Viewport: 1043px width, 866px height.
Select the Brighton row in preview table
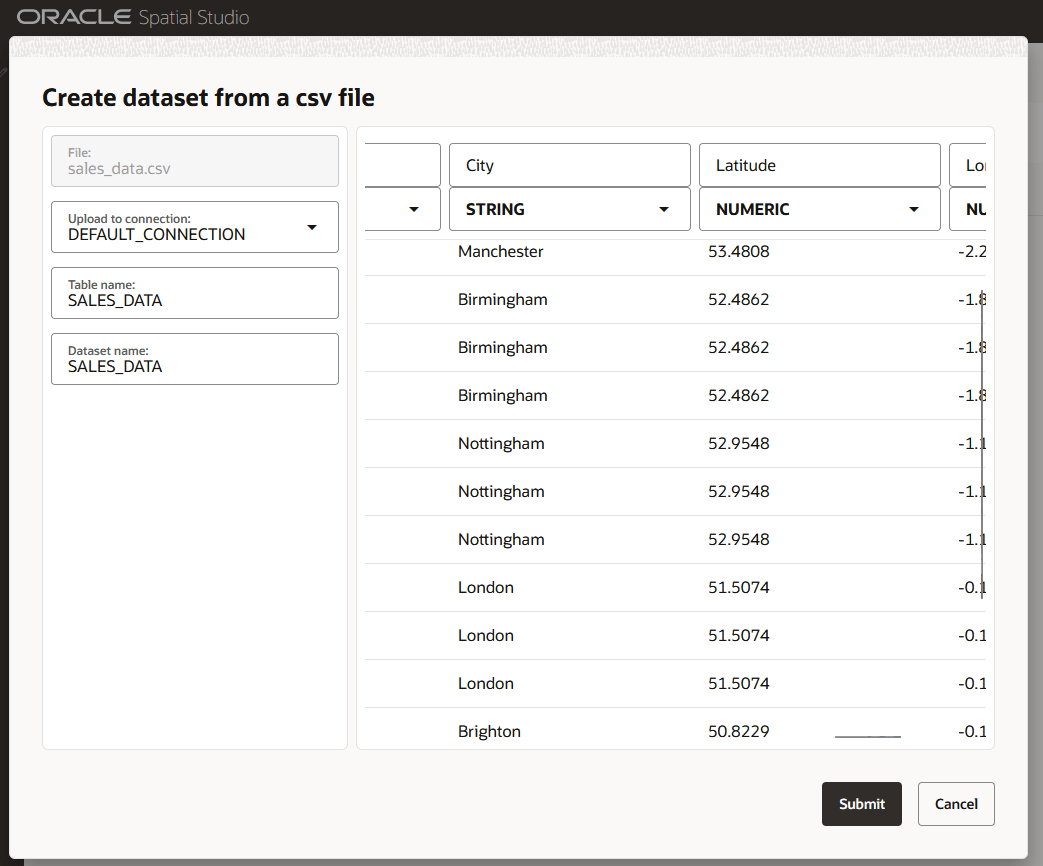(675, 732)
